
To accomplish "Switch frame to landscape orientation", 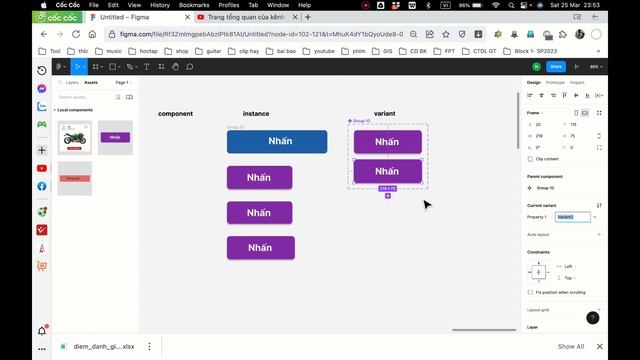I will 585,113.
